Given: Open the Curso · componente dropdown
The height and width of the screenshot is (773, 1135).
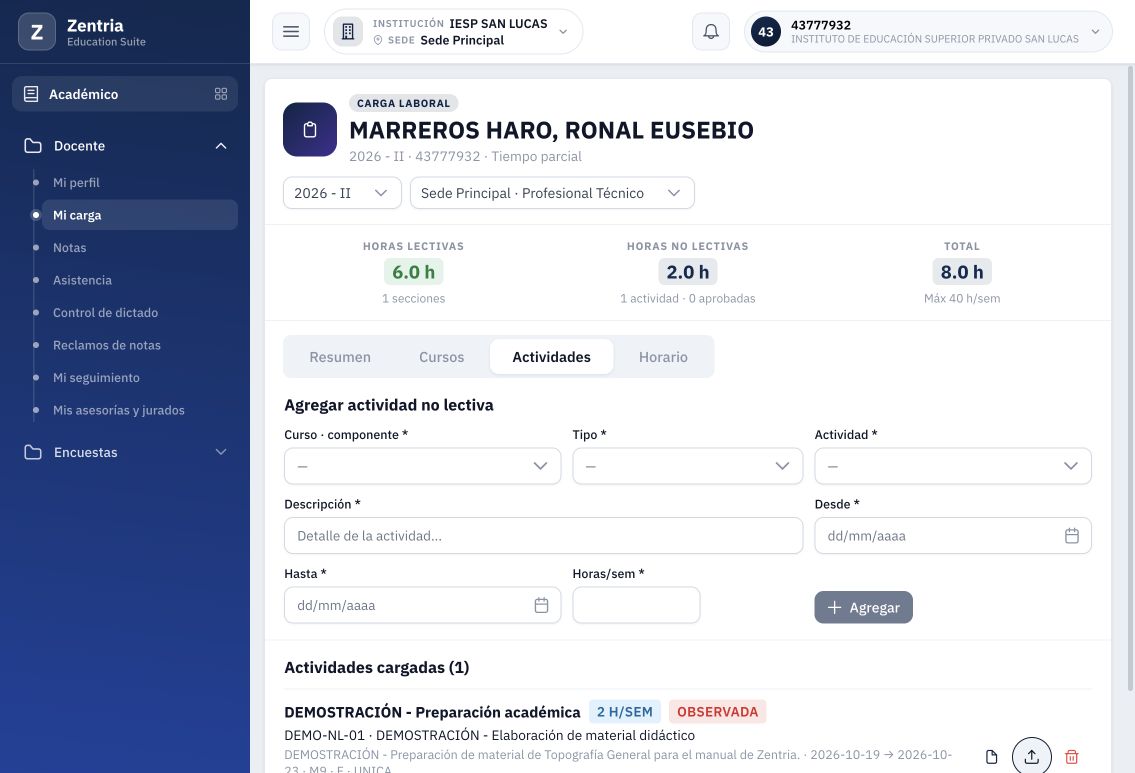Looking at the screenshot, I should (423, 466).
